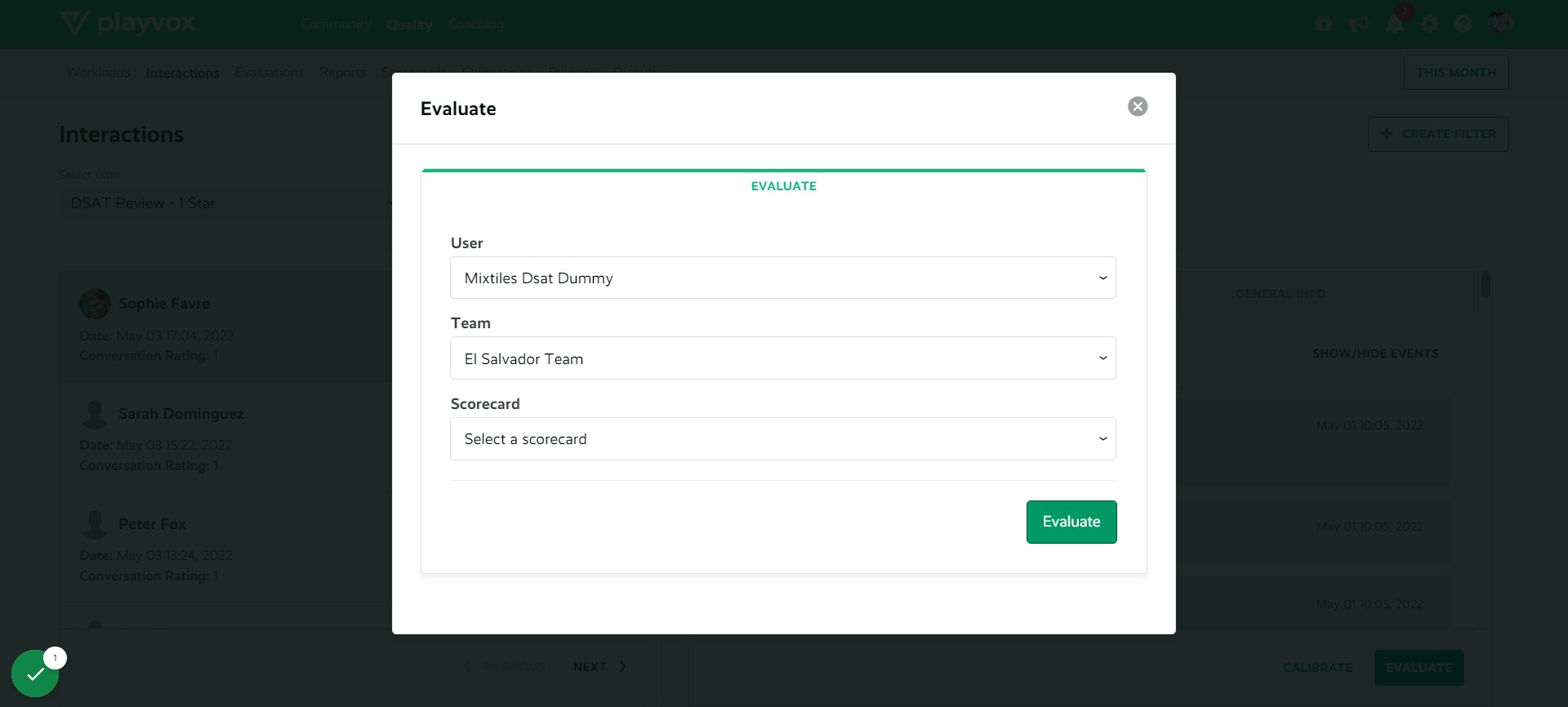Select the Sarah Dominguez interaction
The width and height of the screenshot is (1568, 707).
pyautogui.click(x=225, y=437)
